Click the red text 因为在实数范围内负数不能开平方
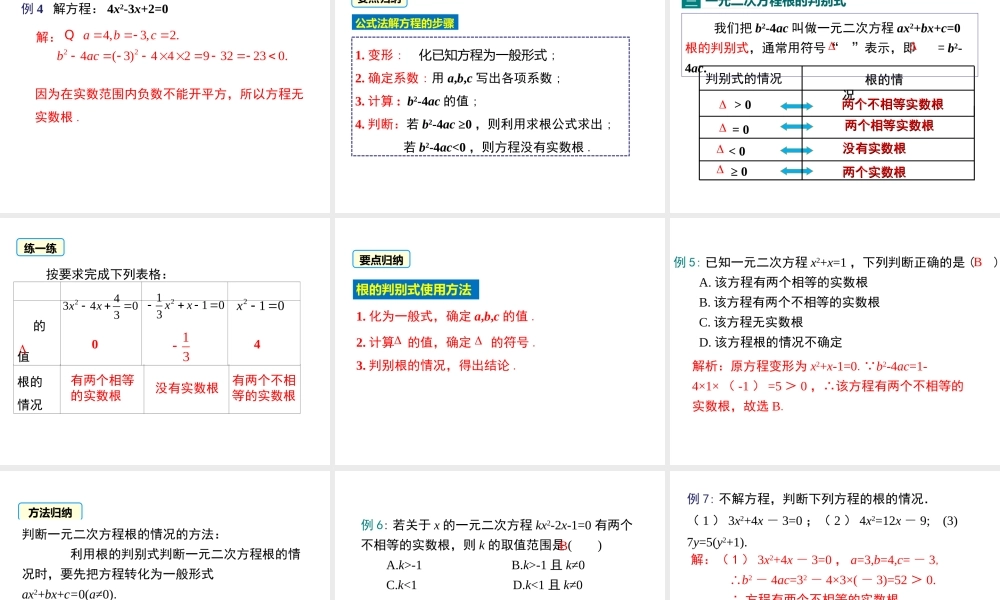This screenshot has width=1000, height=600. (x=131, y=94)
